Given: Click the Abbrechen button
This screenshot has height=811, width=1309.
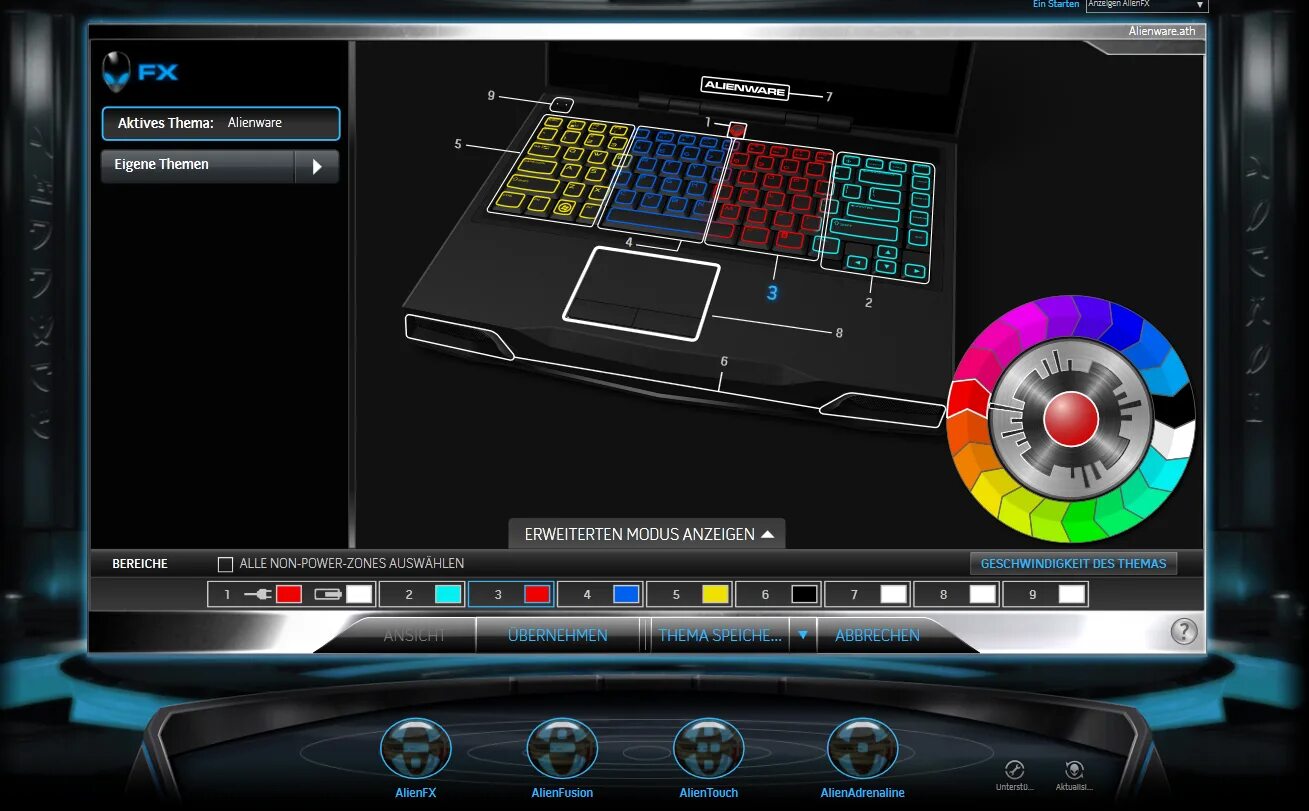Looking at the screenshot, I should coord(877,635).
